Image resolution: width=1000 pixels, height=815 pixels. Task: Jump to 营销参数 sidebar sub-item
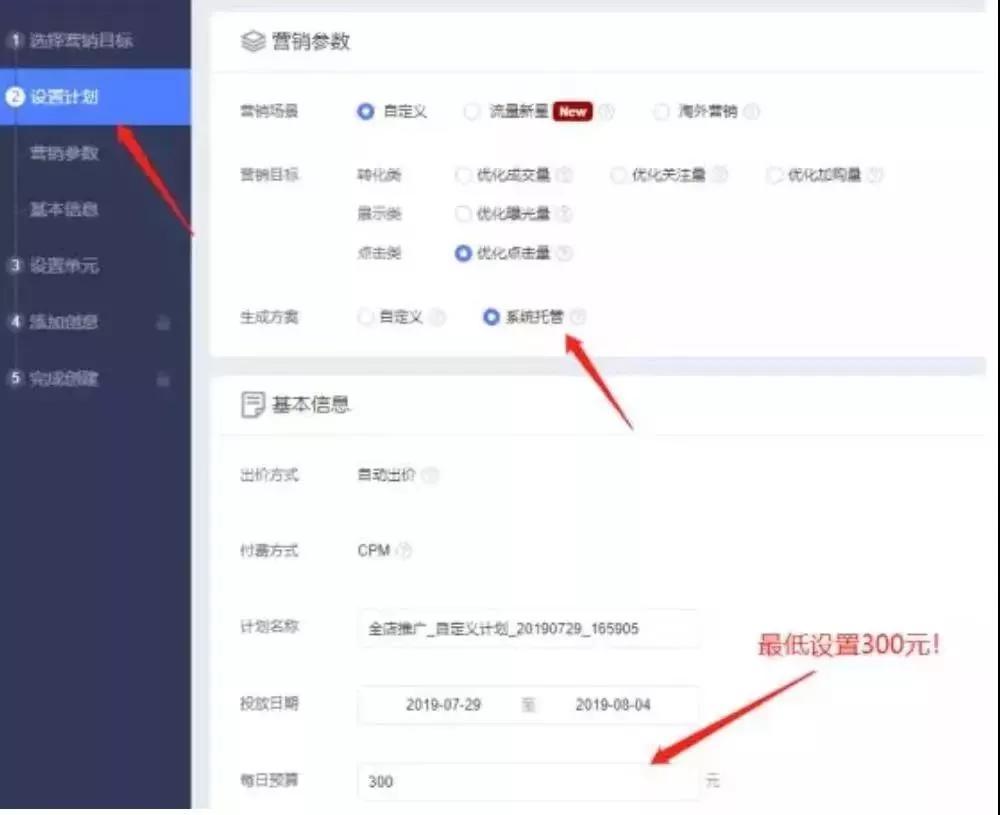[x=64, y=153]
